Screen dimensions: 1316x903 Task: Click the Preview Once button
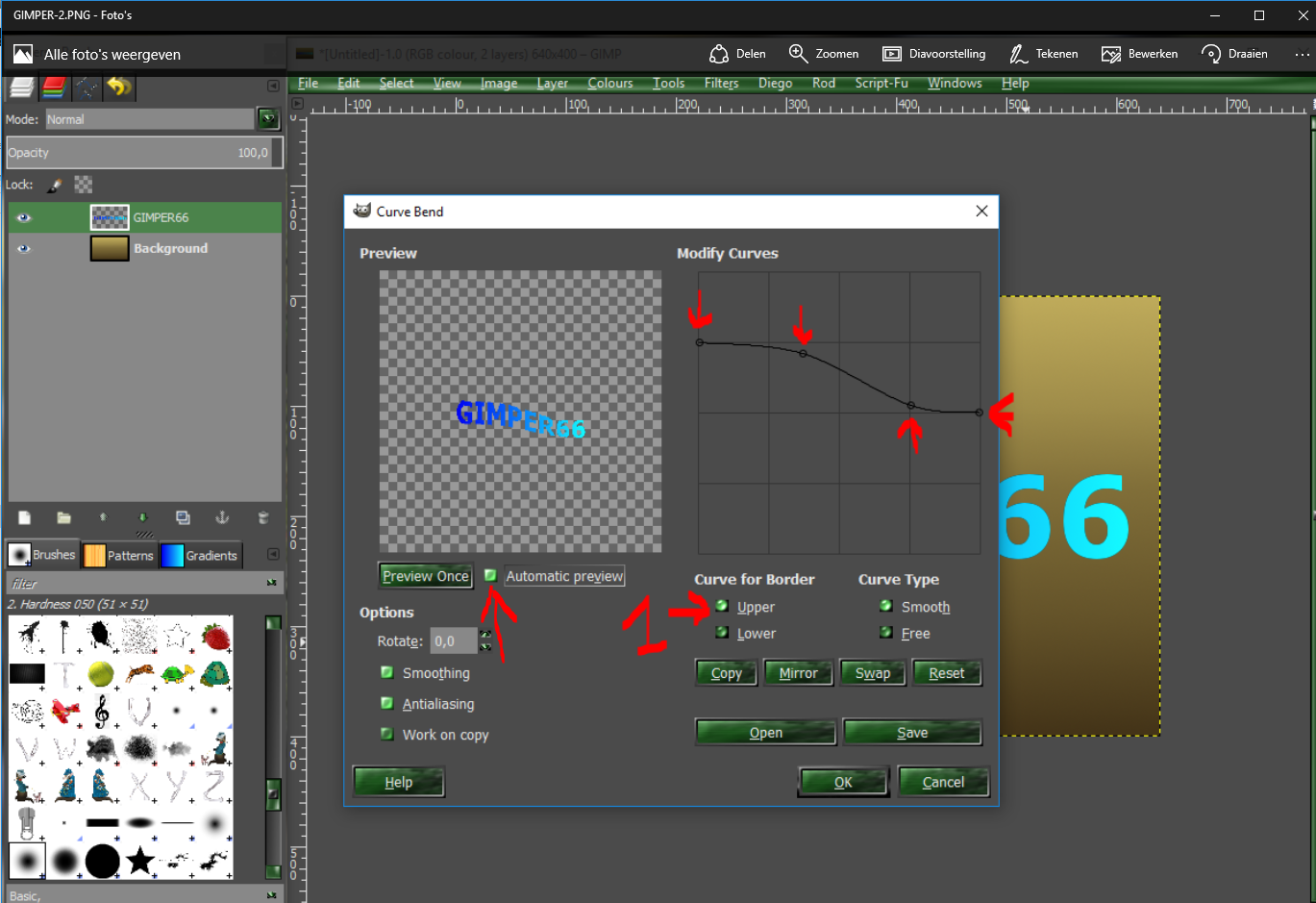tap(426, 575)
